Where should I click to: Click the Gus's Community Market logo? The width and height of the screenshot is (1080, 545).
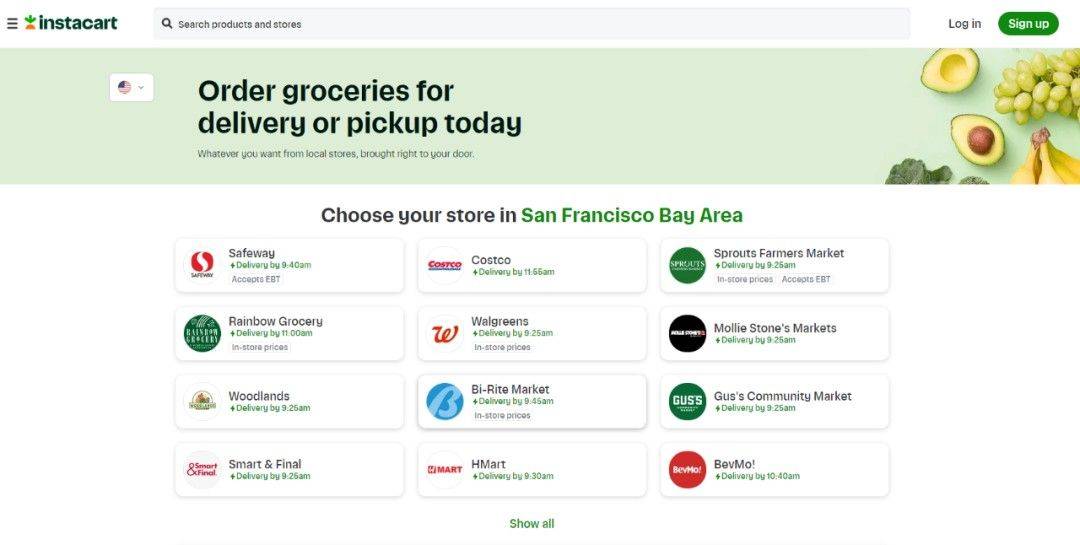687,401
